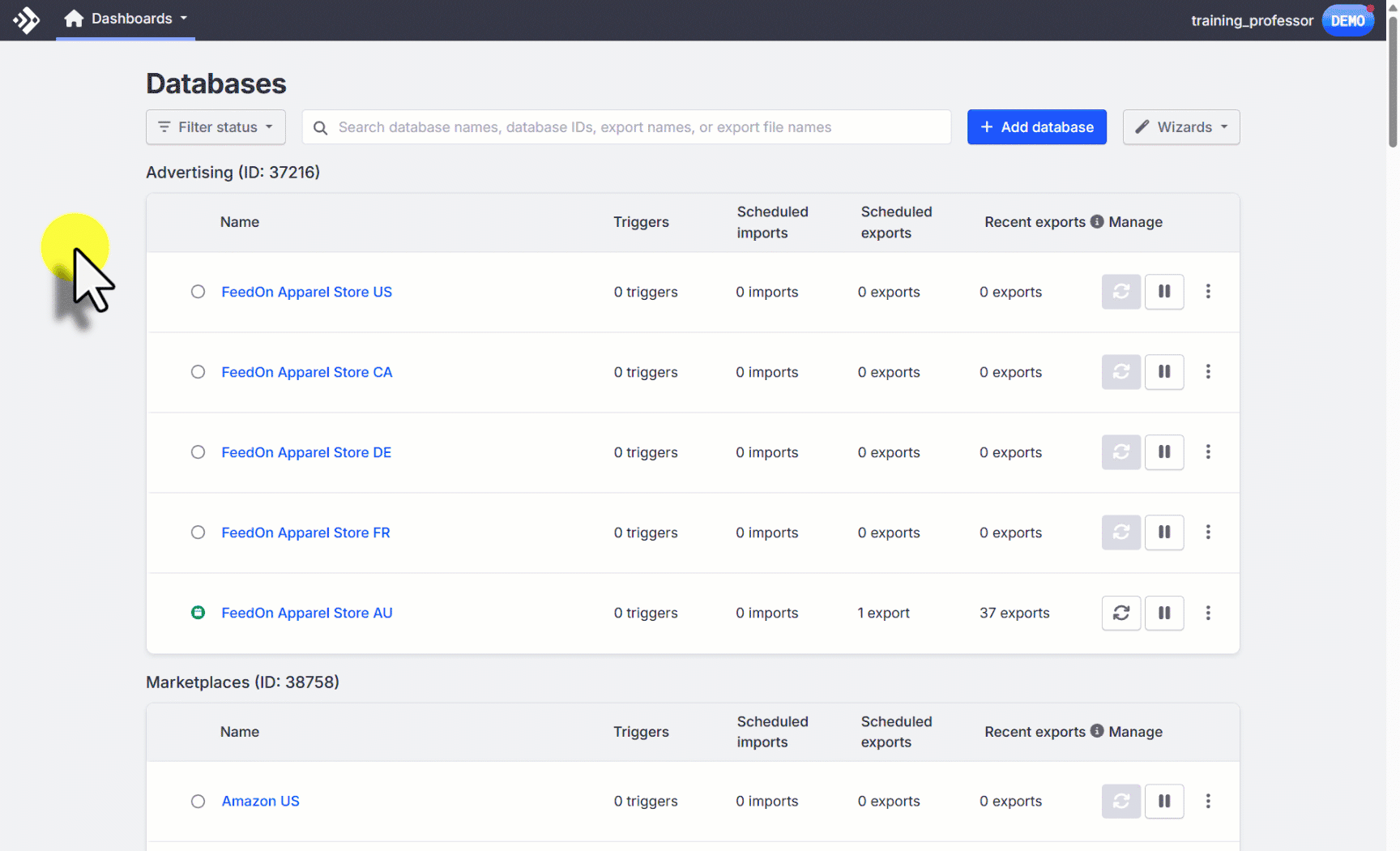Click 'Advertising (ID: 37216)' group heading
This screenshot has height=851, width=1400.
233,172
